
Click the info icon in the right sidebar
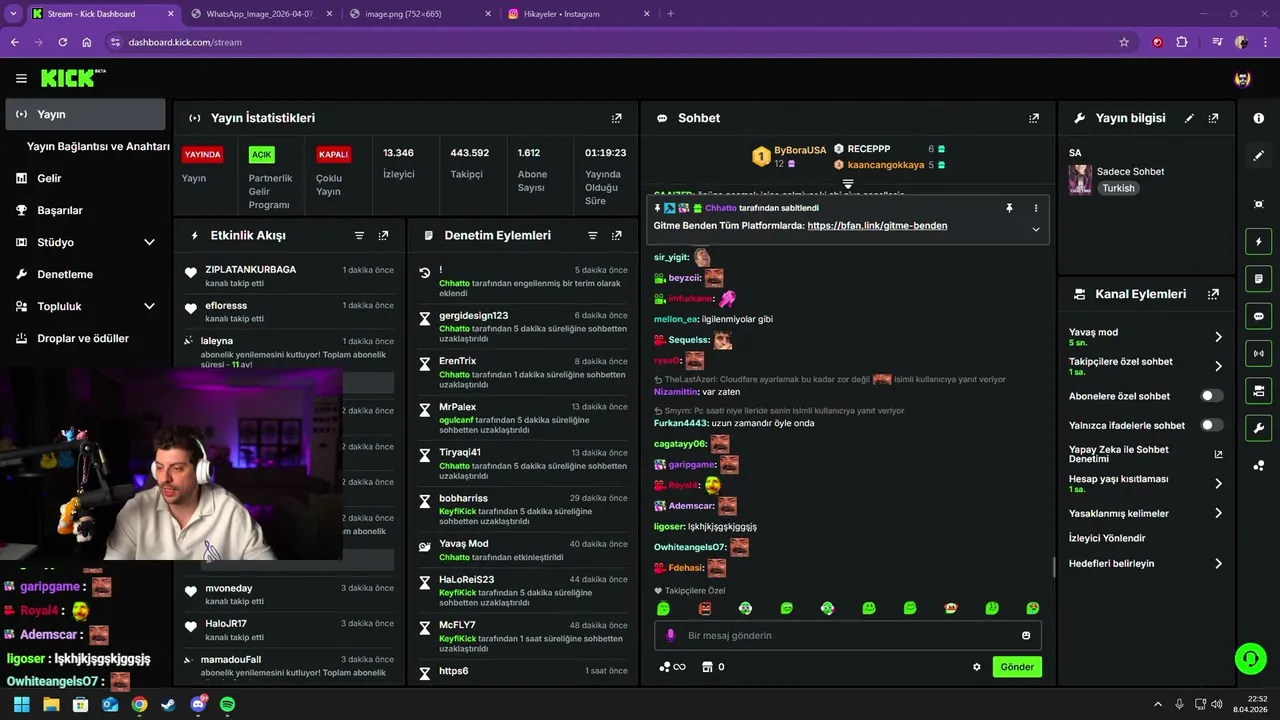click(1259, 118)
